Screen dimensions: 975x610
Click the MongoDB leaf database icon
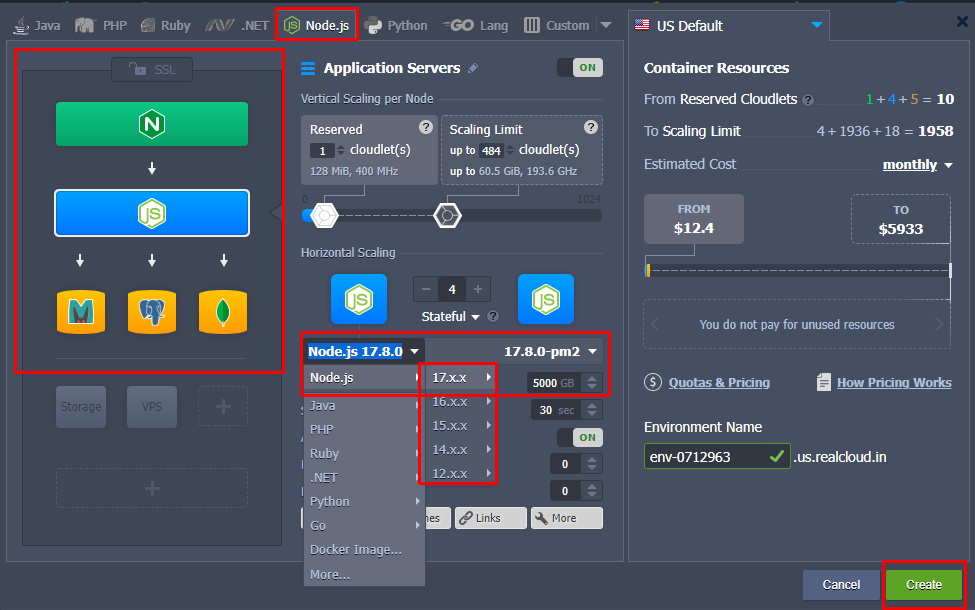[x=222, y=312]
